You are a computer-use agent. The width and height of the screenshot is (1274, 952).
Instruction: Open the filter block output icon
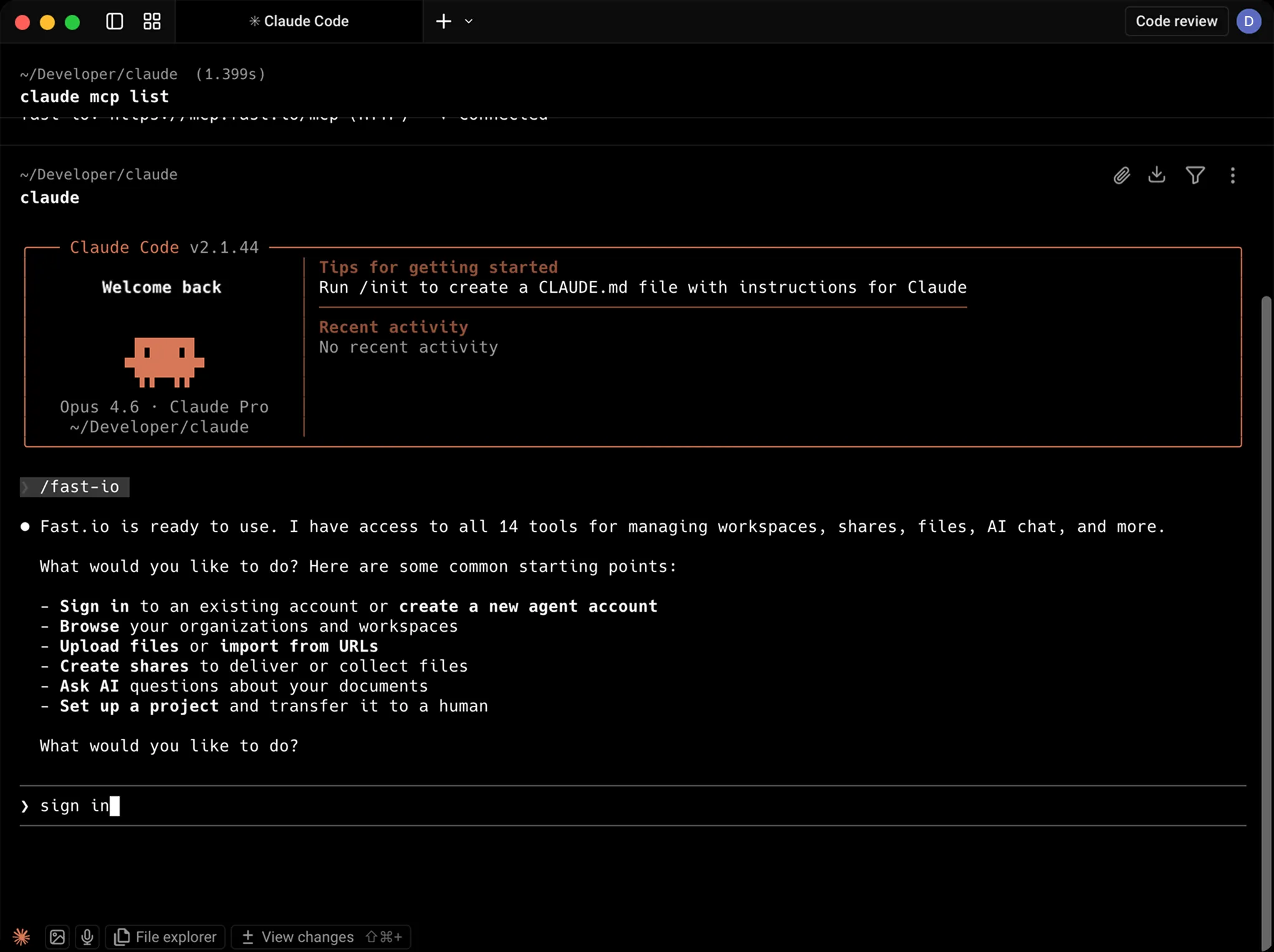pos(1195,176)
